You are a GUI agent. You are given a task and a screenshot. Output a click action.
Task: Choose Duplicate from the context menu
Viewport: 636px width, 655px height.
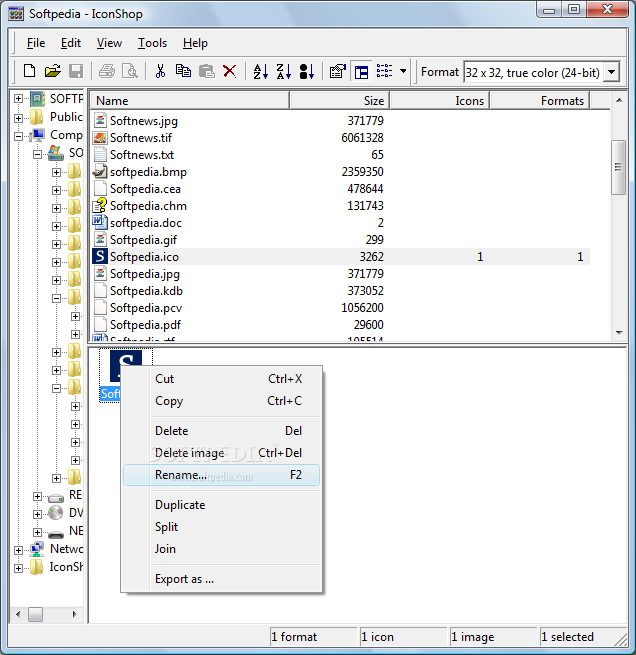click(x=221, y=505)
